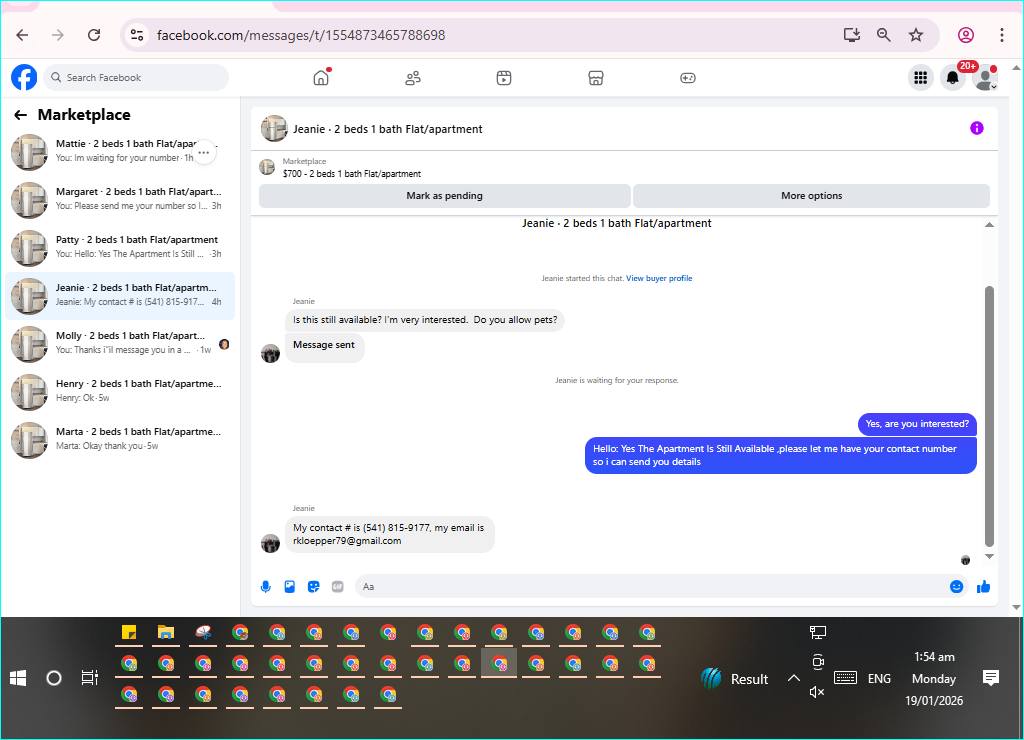Focus the Aa message input field
Screen dimensions: 1024x740
click(651, 587)
